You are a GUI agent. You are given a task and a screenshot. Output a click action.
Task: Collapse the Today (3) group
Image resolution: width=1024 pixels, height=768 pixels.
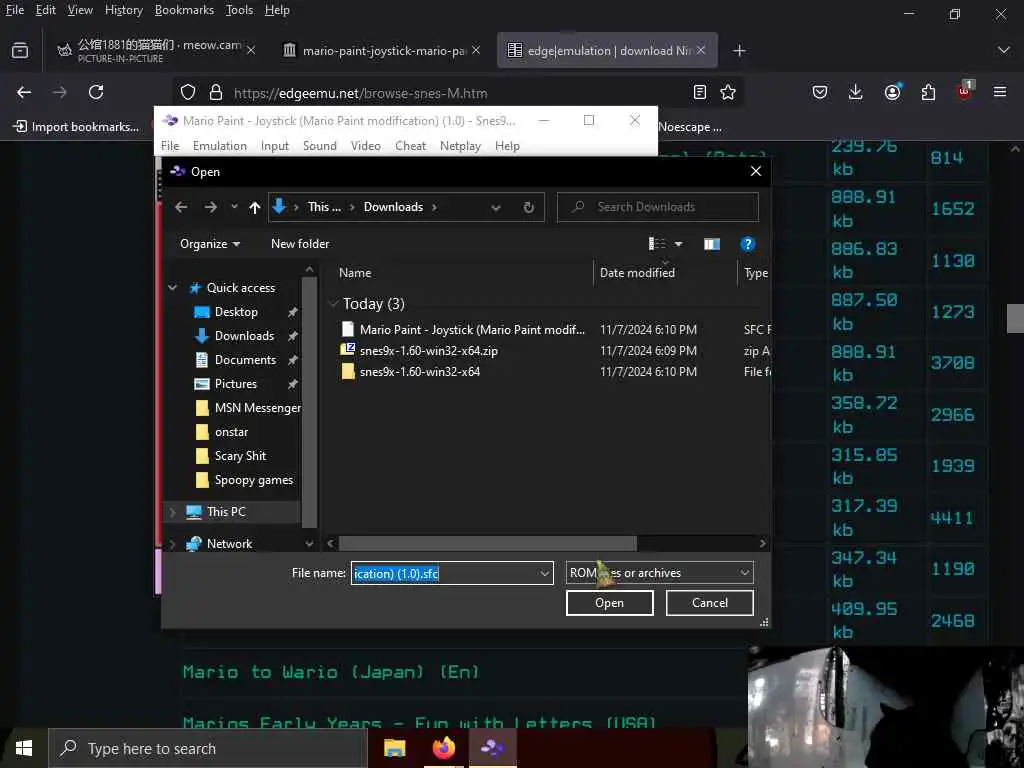pos(333,304)
